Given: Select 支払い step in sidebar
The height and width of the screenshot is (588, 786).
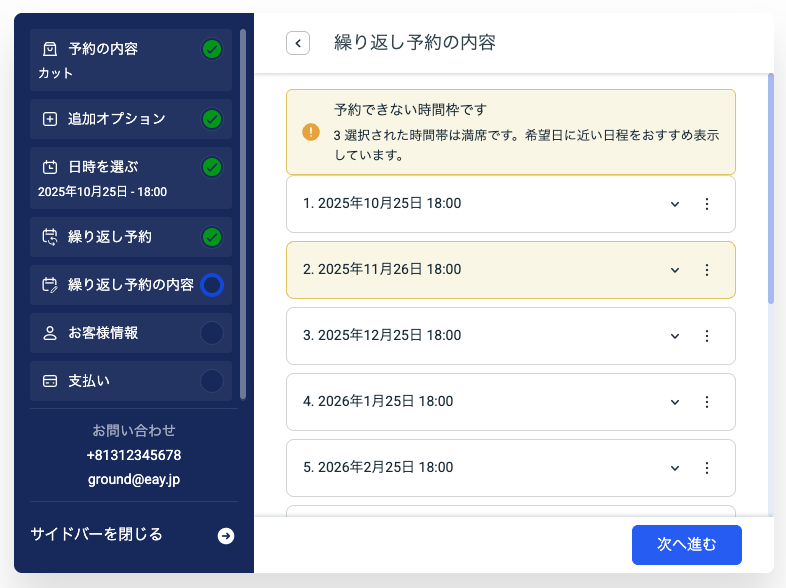Looking at the screenshot, I should [x=89, y=381].
